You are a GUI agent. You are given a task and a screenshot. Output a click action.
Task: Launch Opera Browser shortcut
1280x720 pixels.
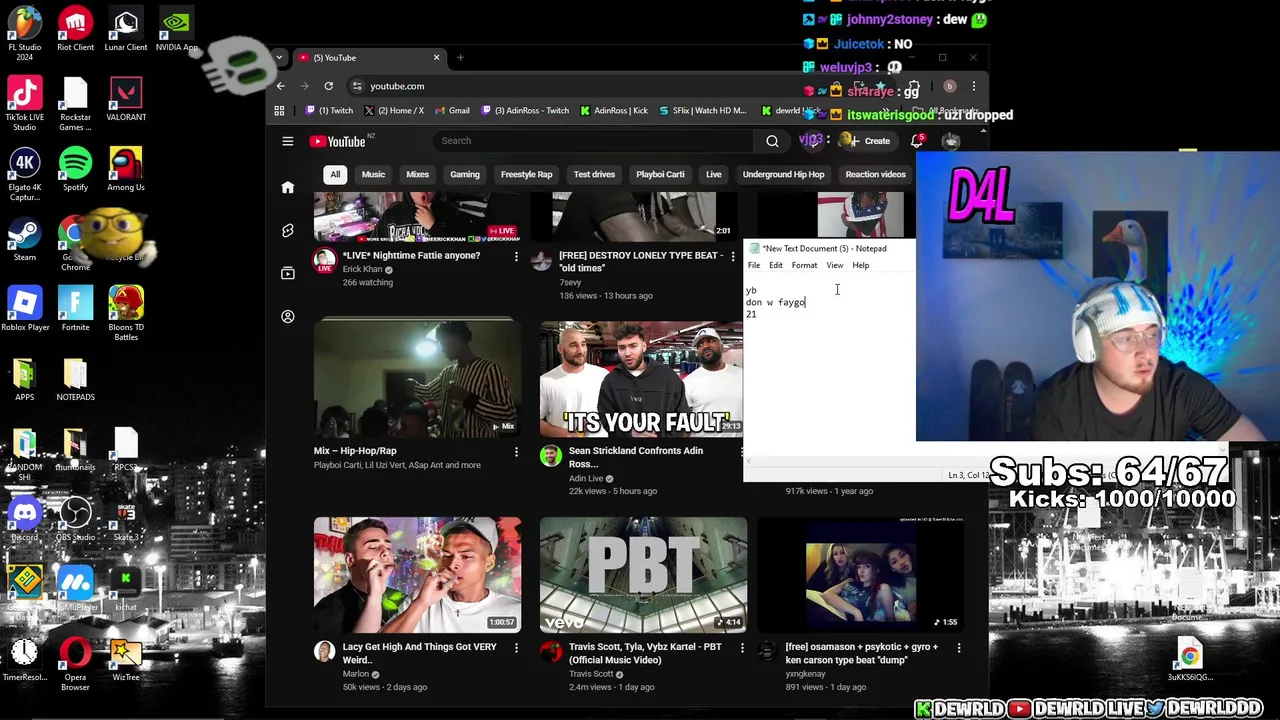click(x=75, y=665)
